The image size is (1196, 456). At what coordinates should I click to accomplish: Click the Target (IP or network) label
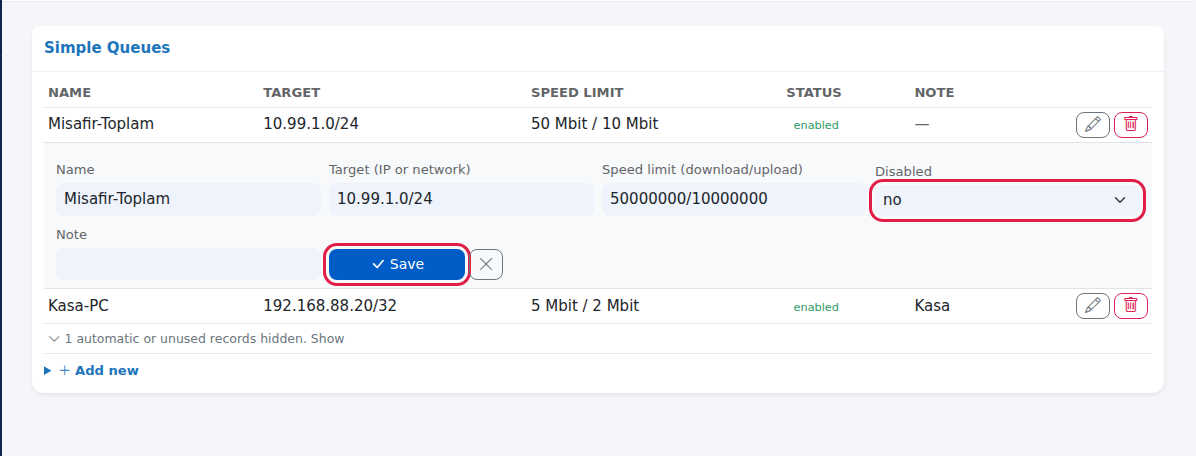click(x=400, y=169)
